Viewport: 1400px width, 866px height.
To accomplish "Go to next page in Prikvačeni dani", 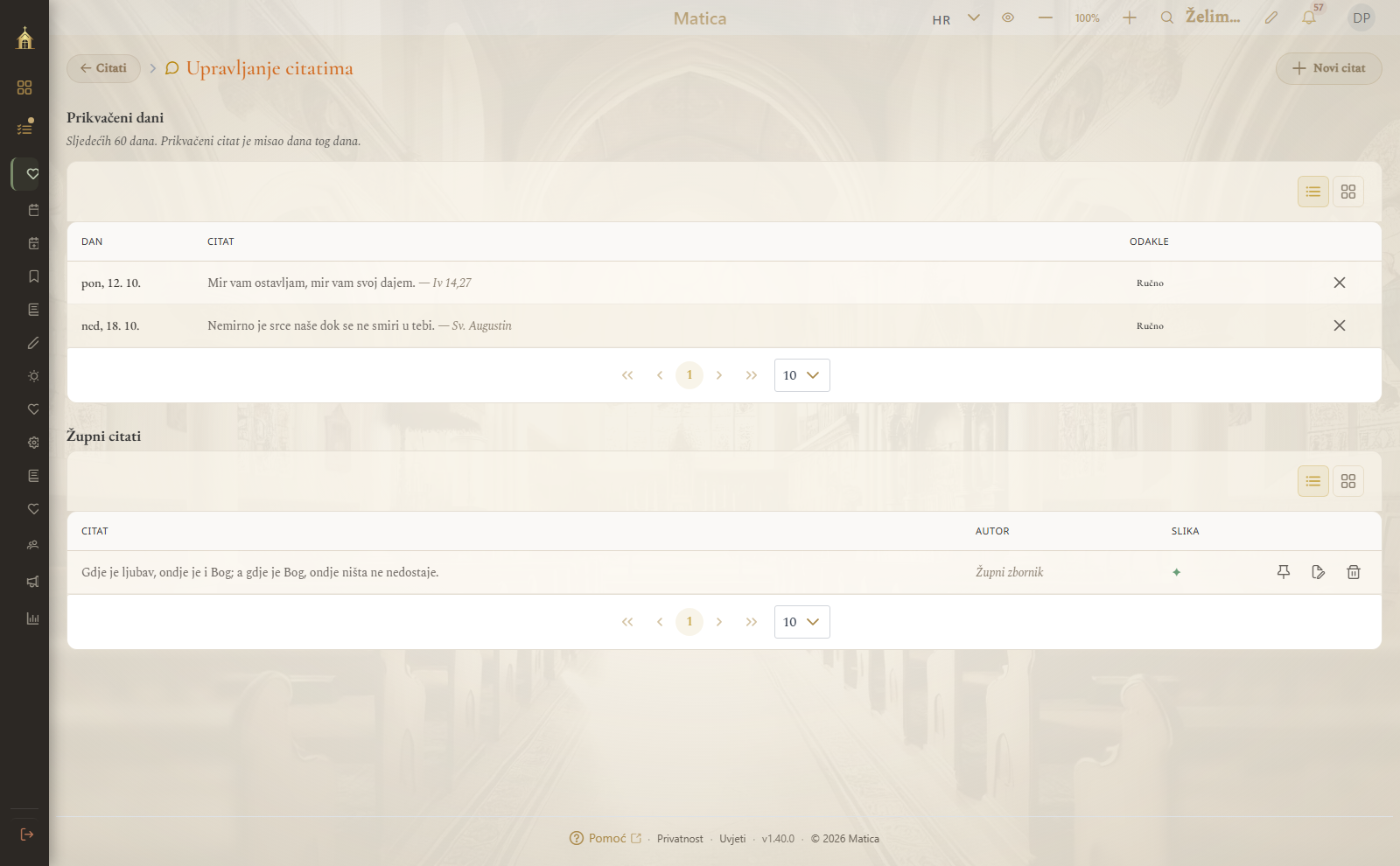I will 719,375.
